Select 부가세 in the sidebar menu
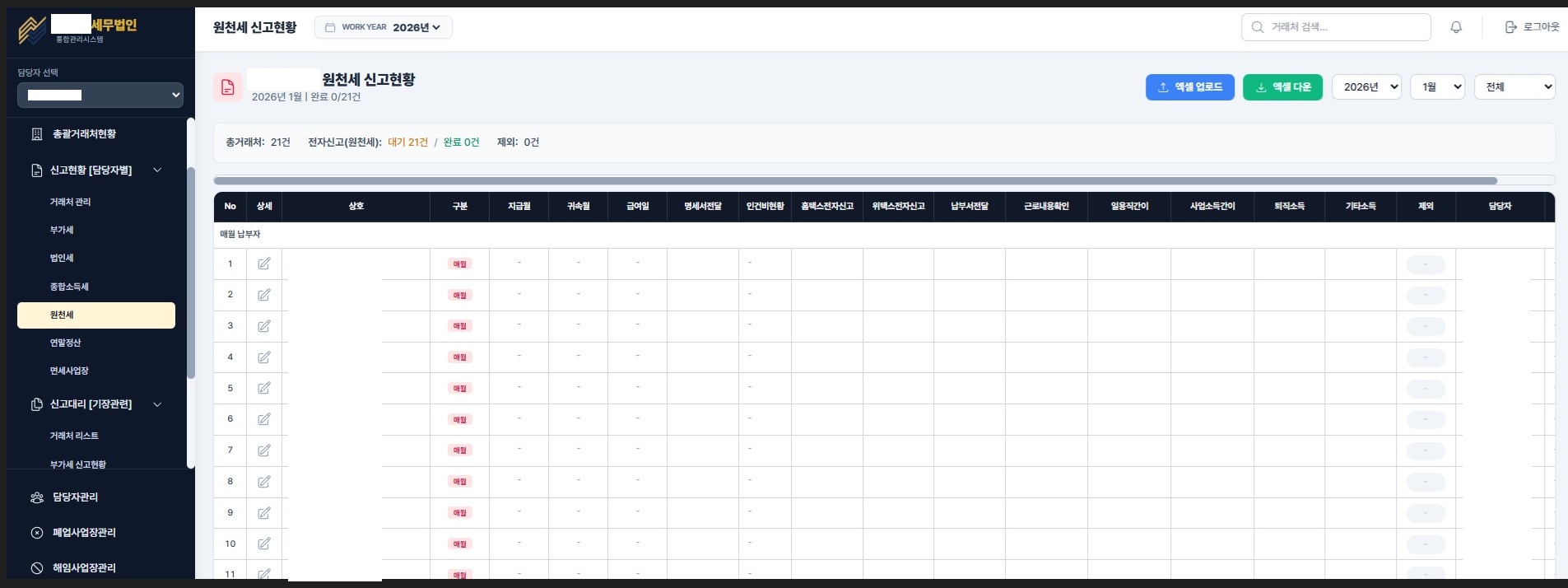This screenshot has width=1568, height=588. [x=62, y=230]
